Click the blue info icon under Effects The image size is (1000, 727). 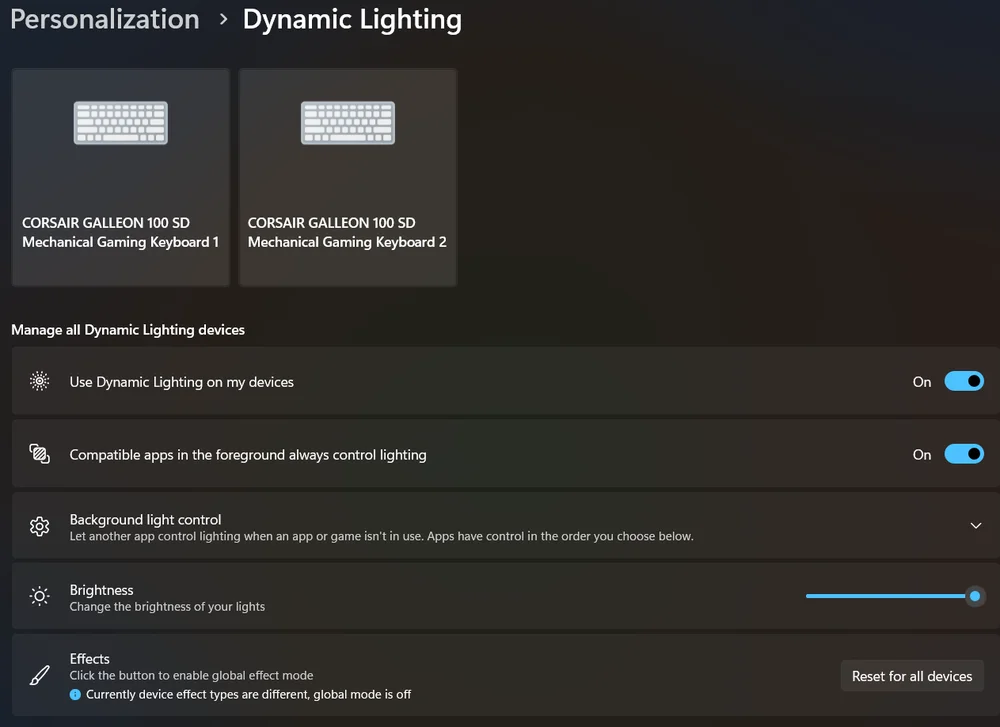coord(75,694)
